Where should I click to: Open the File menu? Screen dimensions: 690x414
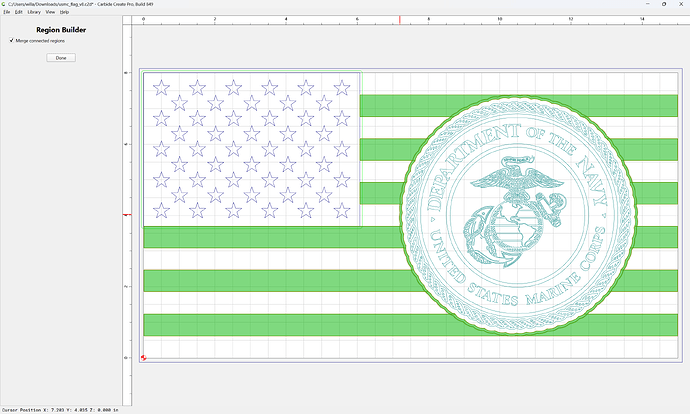(7, 12)
